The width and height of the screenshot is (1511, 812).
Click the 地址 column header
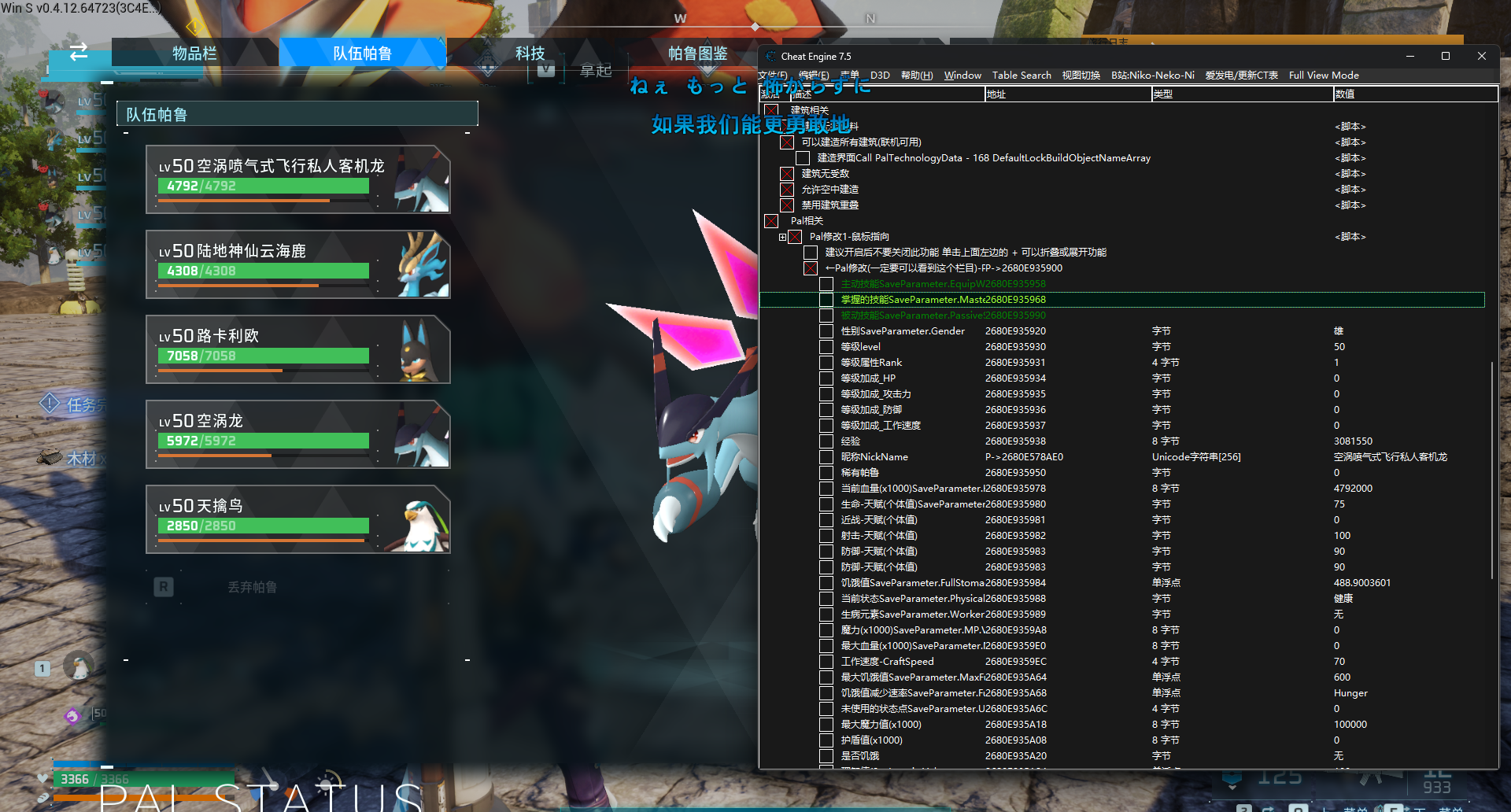click(x=1068, y=94)
